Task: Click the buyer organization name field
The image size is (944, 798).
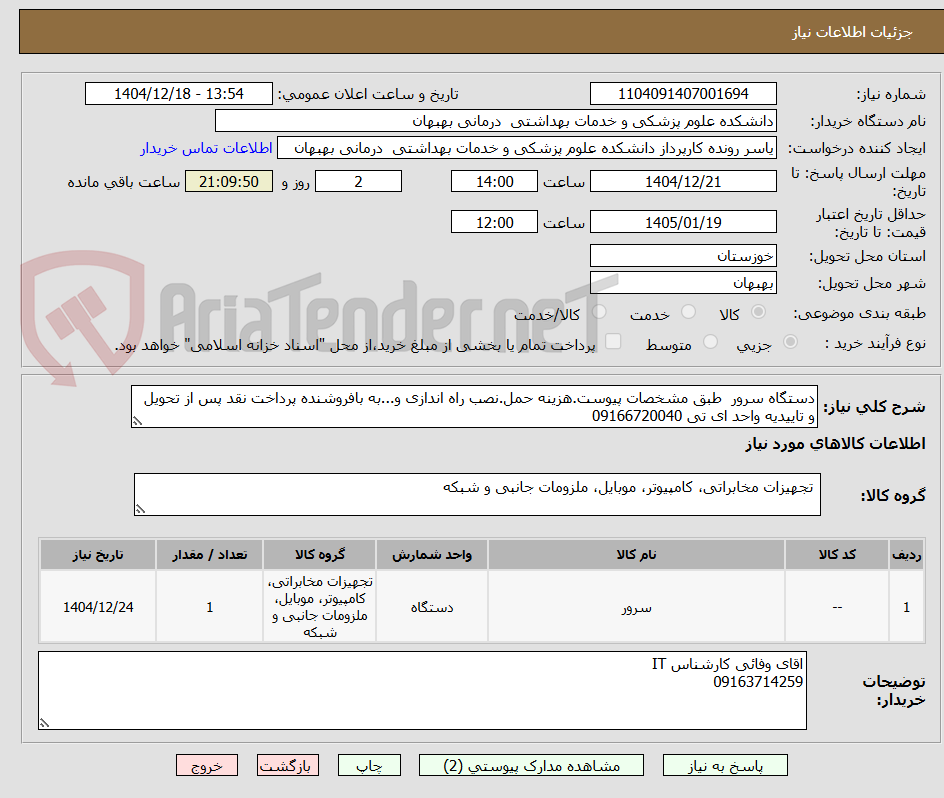Action: tap(495, 121)
